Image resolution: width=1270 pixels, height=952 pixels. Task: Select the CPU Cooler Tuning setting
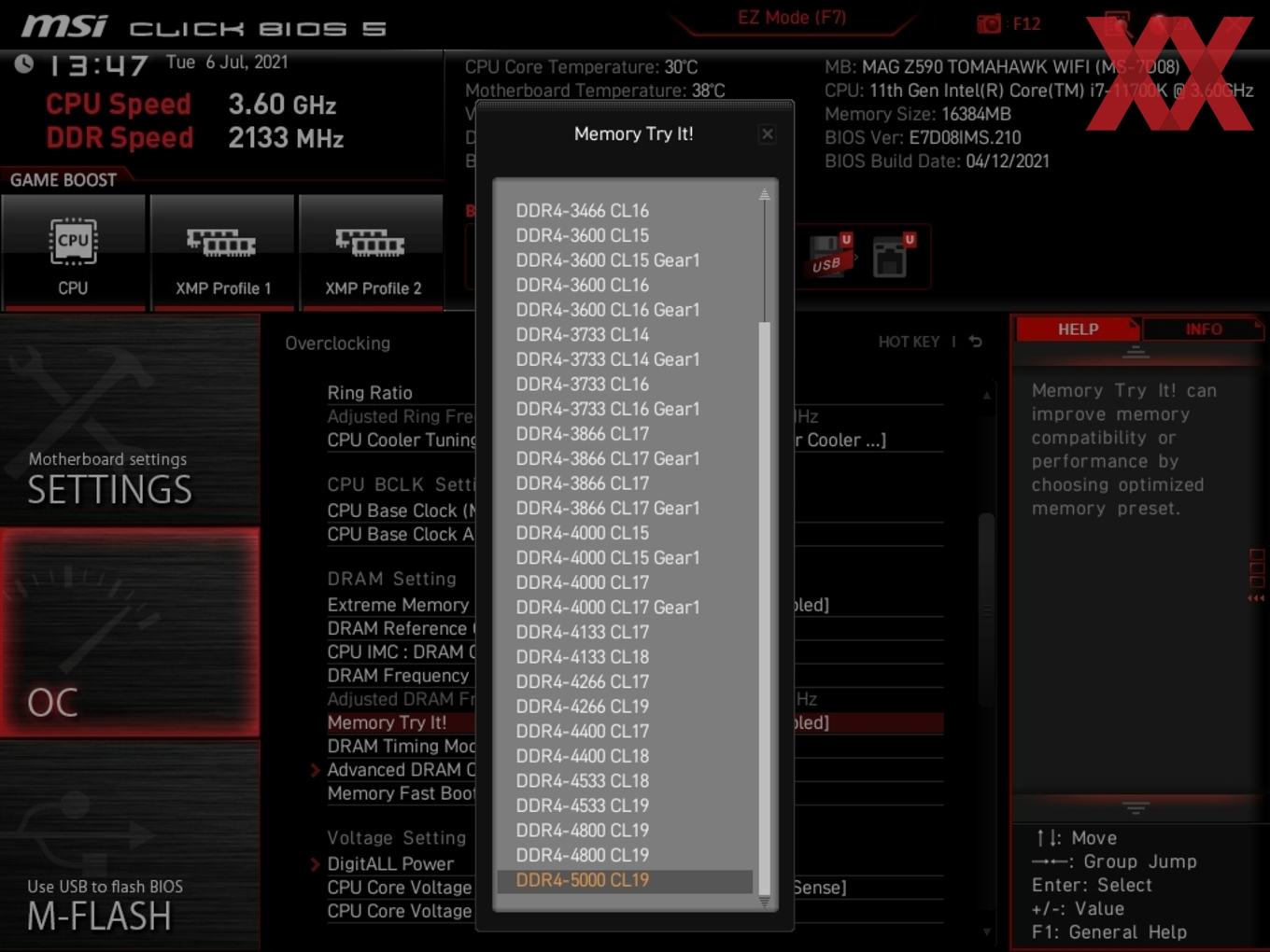coord(402,440)
